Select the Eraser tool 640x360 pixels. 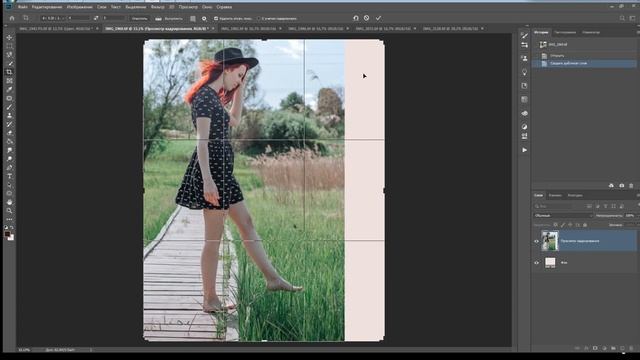[x=9, y=133]
